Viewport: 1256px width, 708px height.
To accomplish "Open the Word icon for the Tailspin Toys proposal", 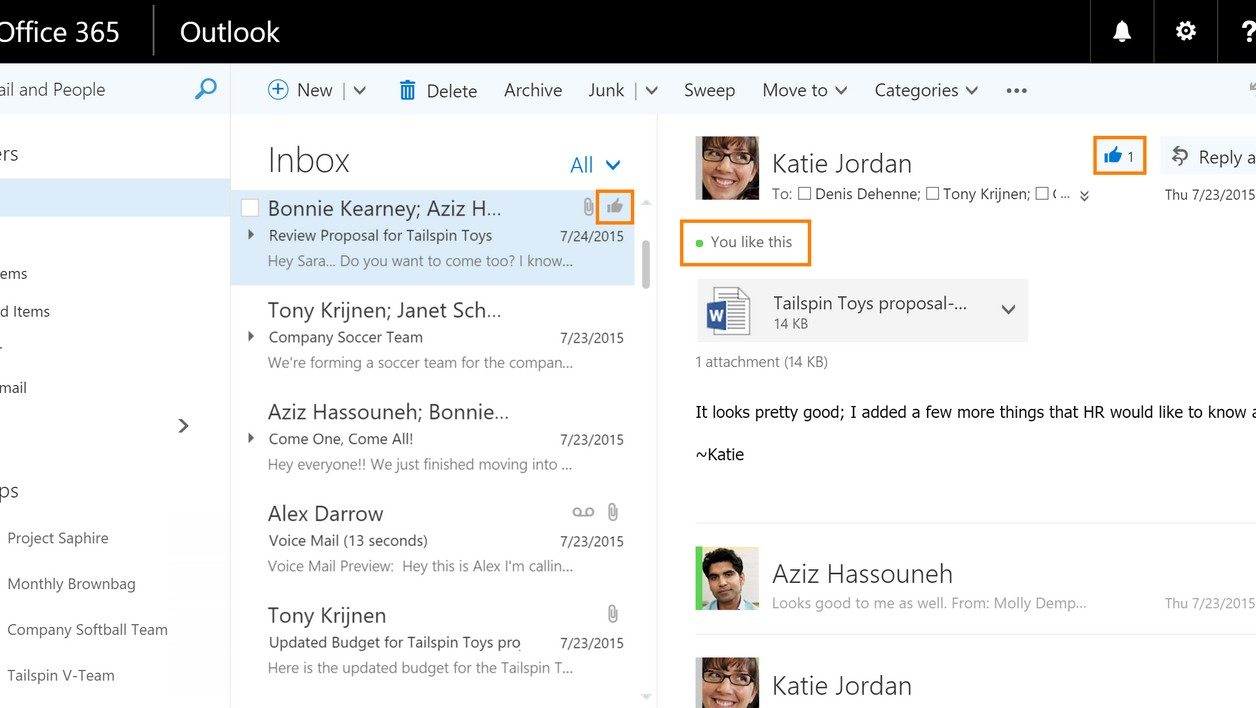I will pos(728,311).
